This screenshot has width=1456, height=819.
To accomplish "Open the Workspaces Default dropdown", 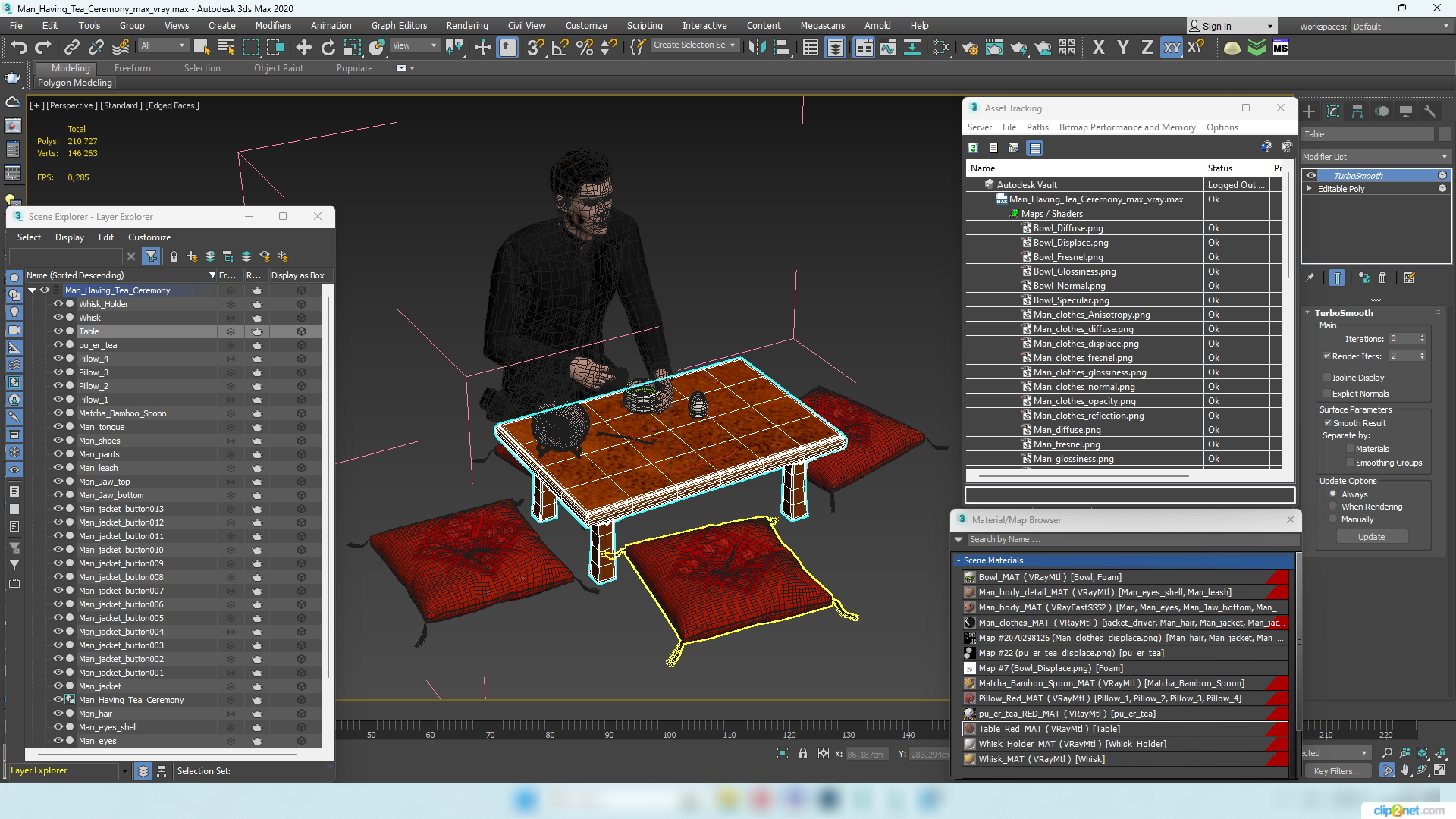I will tap(1400, 27).
